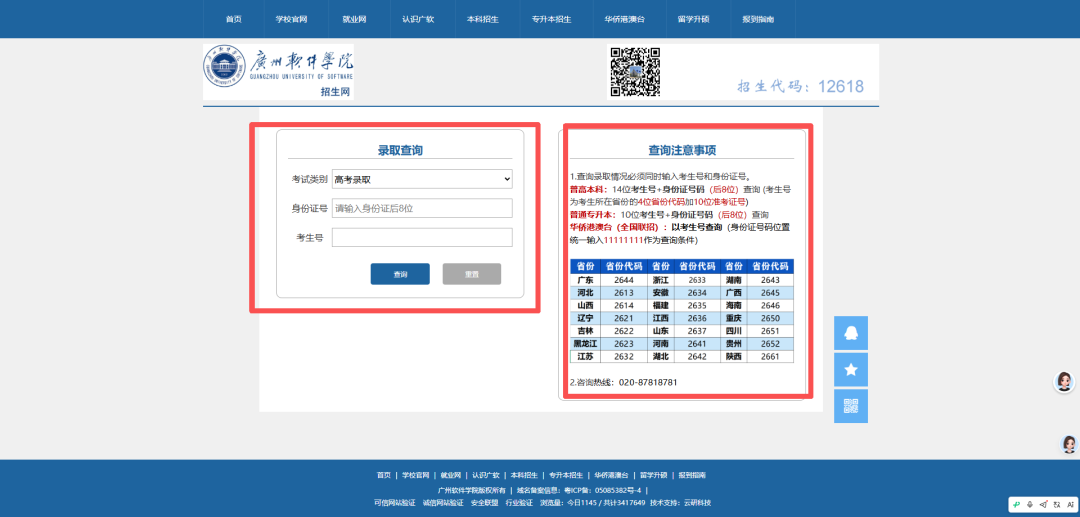Click the 查询注意事项 heading

(x=682, y=150)
